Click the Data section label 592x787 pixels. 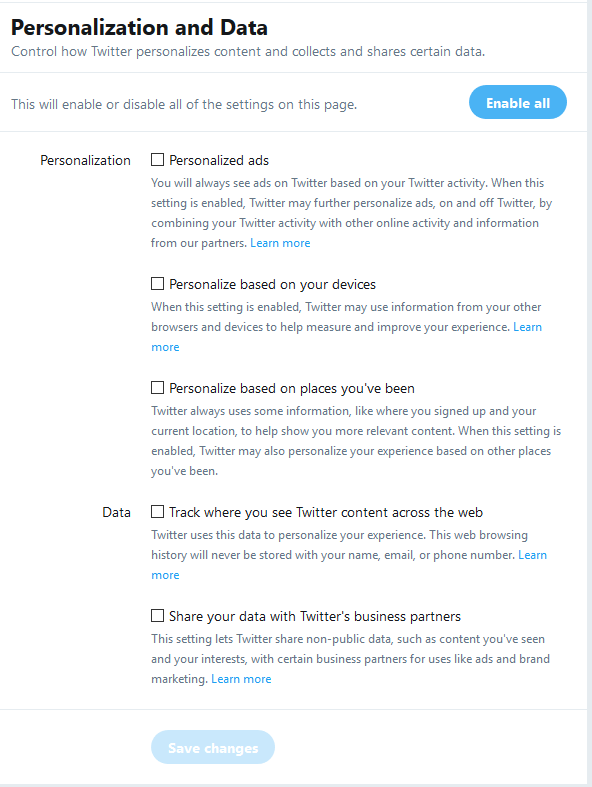click(116, 512)
